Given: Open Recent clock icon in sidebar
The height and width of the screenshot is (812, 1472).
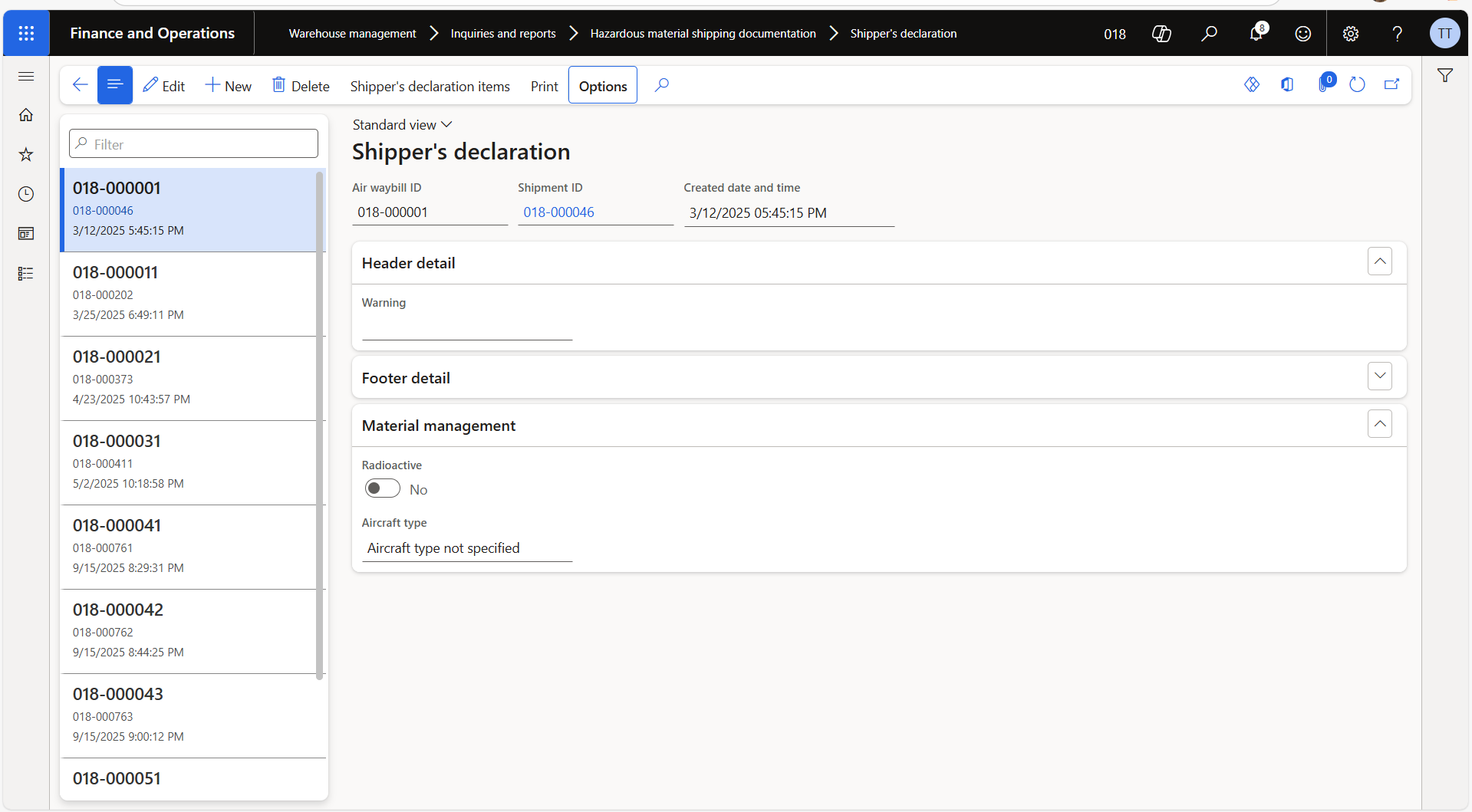Looking at the screenshot, I should [26, 194].
